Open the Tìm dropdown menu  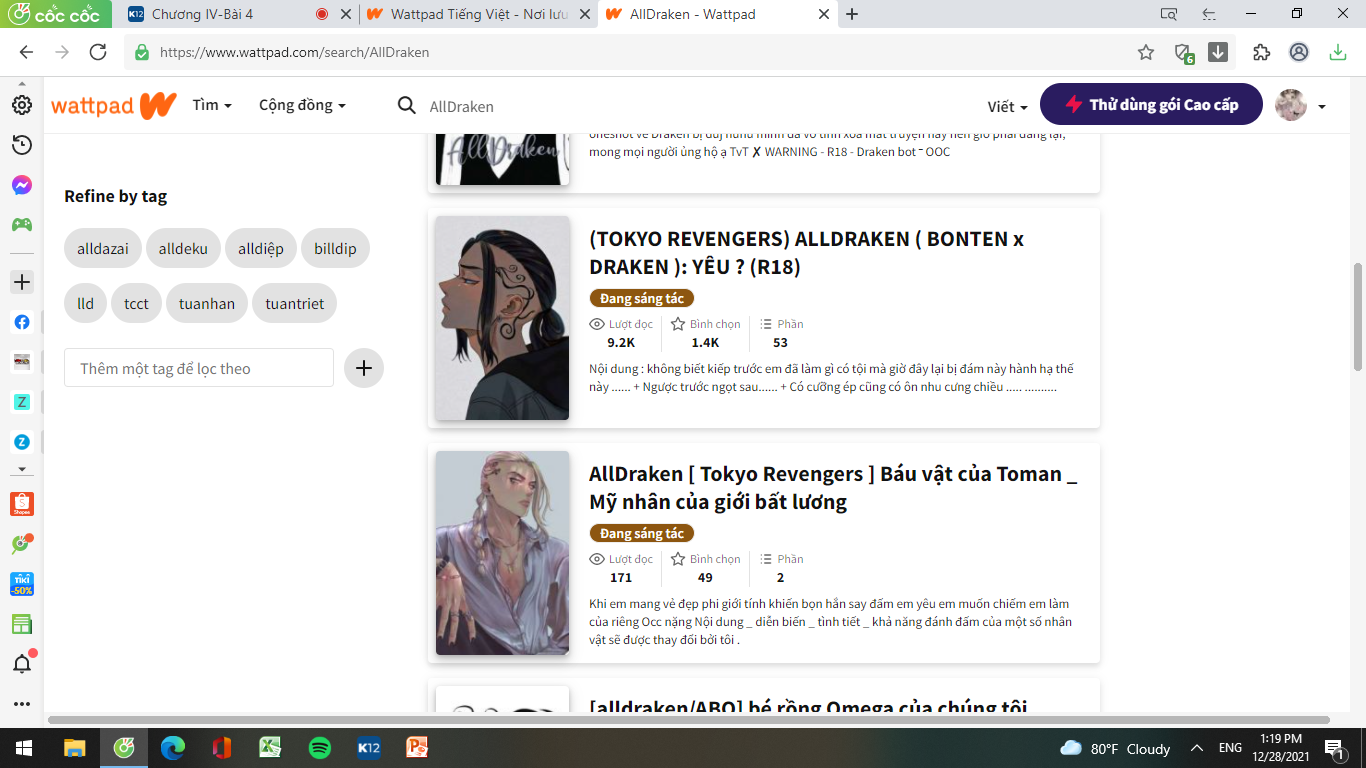[x=212, y=105]
